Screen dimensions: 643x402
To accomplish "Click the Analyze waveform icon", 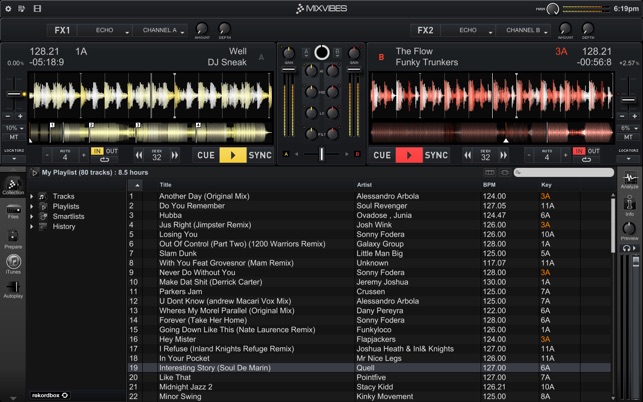I will [x=629, y=180].
